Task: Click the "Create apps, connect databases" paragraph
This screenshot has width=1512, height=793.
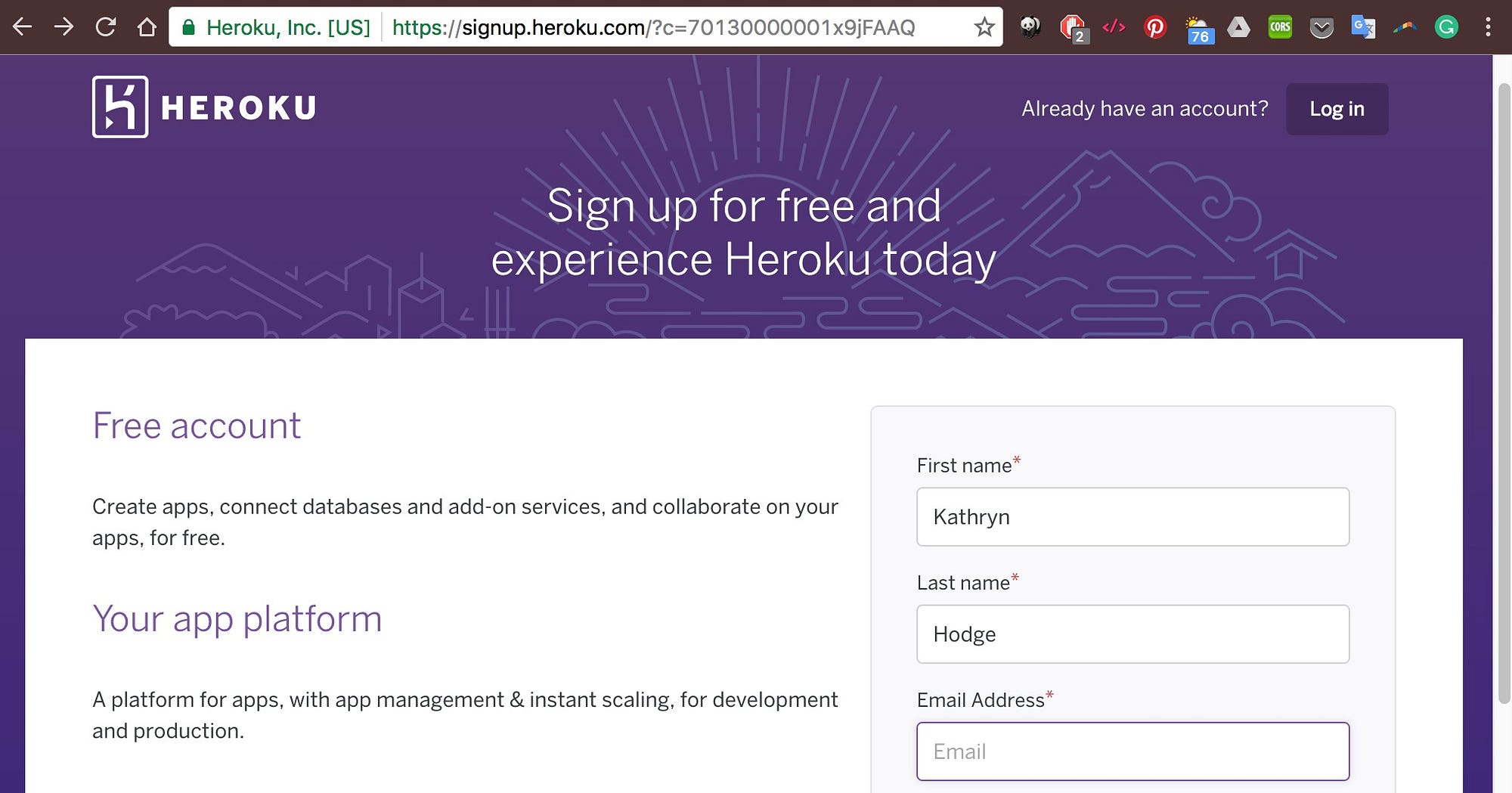Action: click(465, 522)
